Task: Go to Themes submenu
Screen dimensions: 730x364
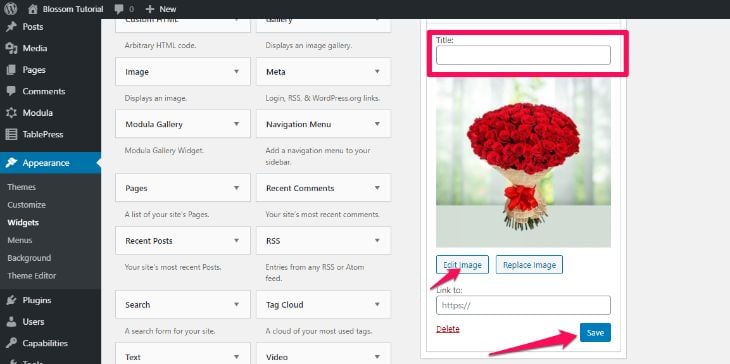Action: click(x=21, y=187)
